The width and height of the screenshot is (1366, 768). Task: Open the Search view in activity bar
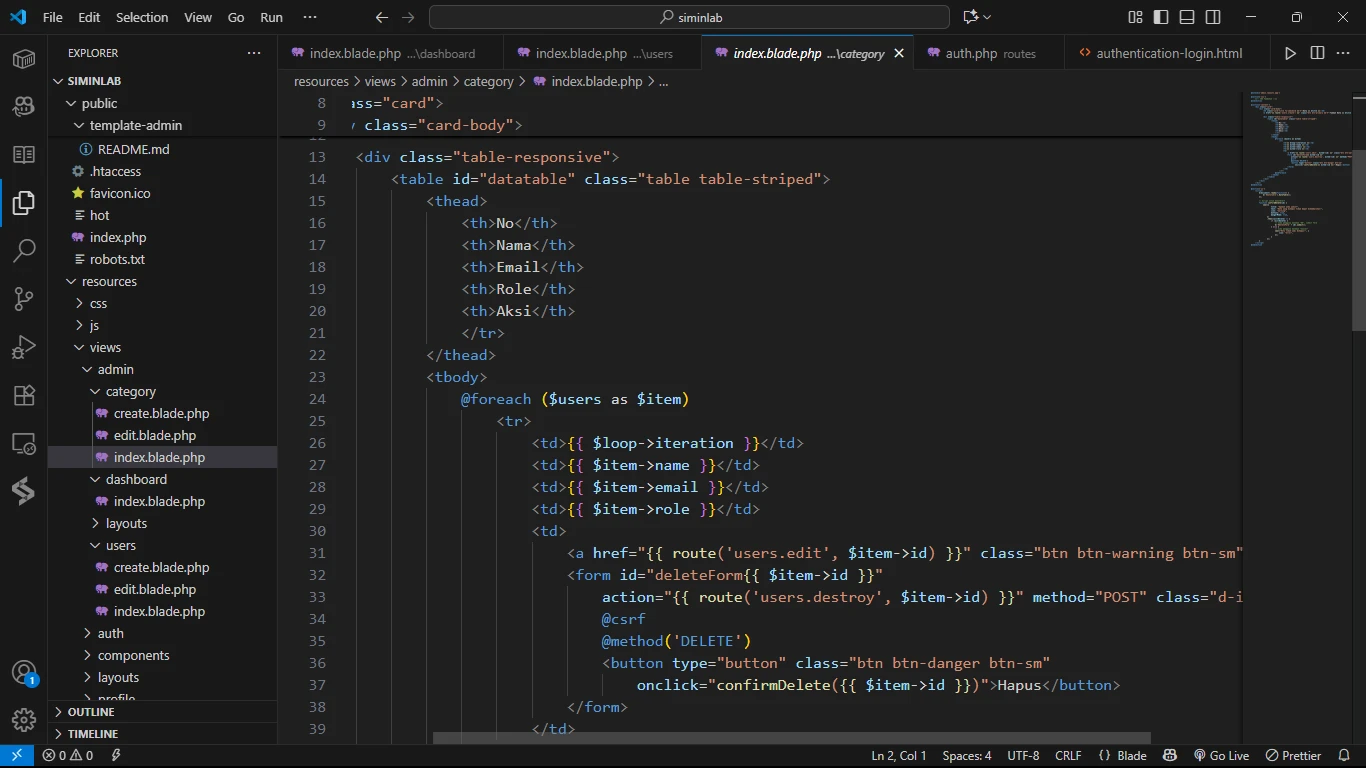coord(24,250)
